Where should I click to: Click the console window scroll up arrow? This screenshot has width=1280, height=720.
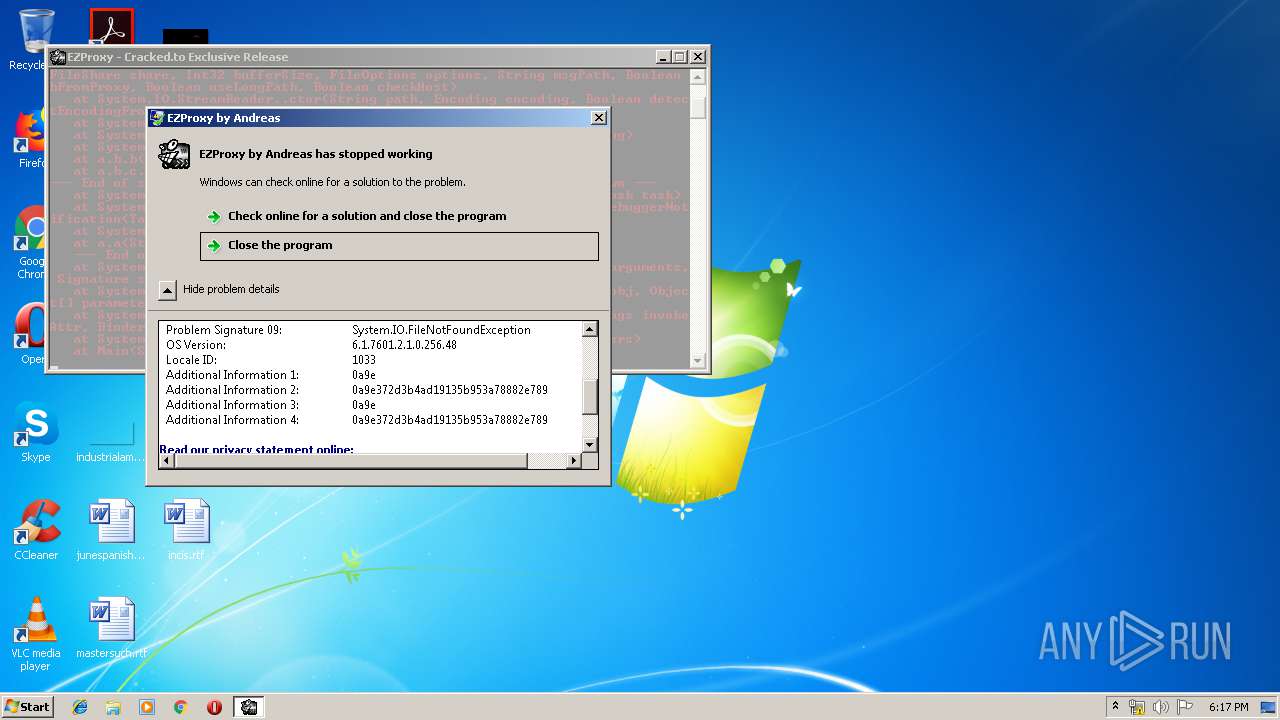[699, 77]
